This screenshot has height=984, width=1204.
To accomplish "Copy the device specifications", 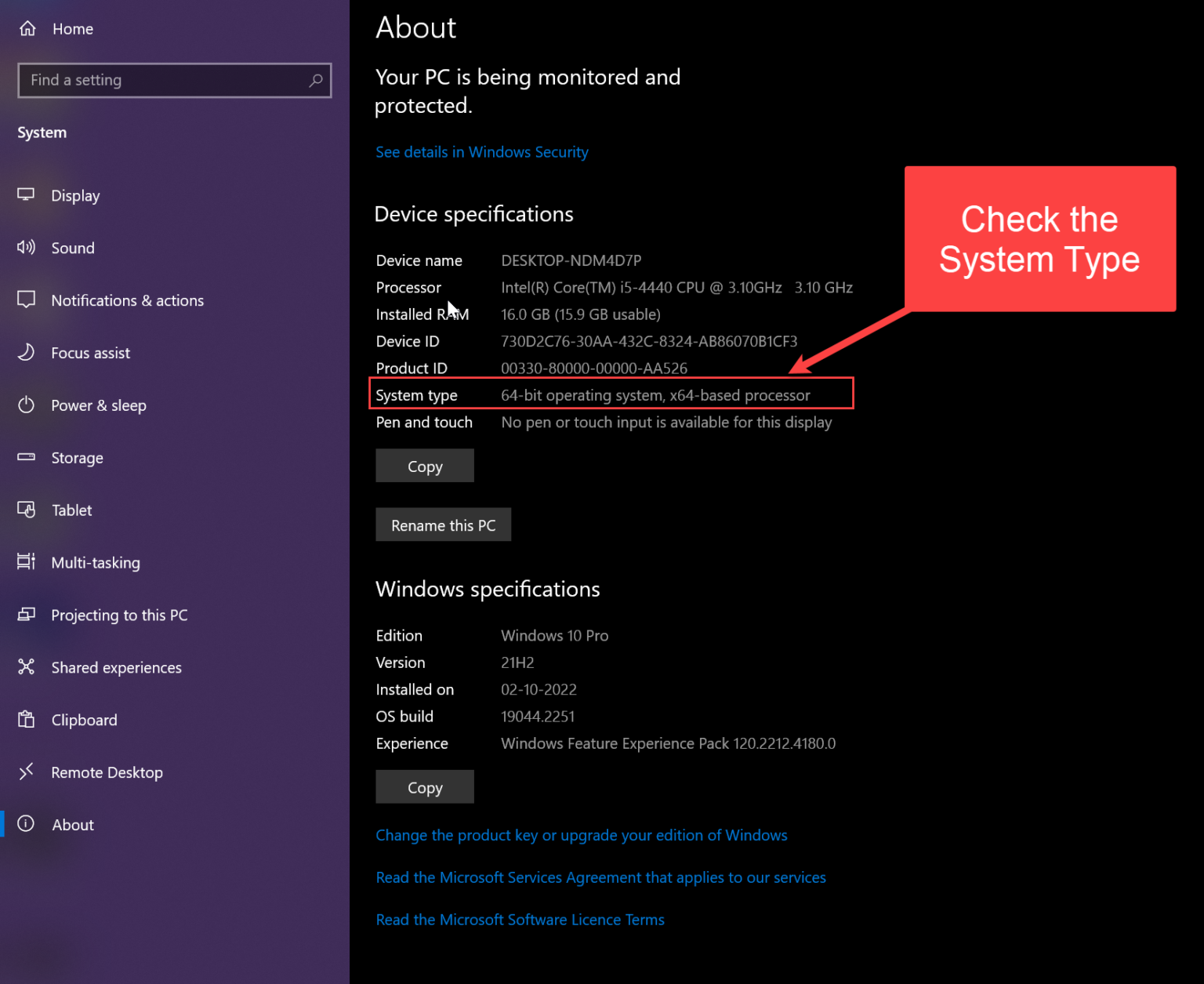I will (x=424, y=465).
